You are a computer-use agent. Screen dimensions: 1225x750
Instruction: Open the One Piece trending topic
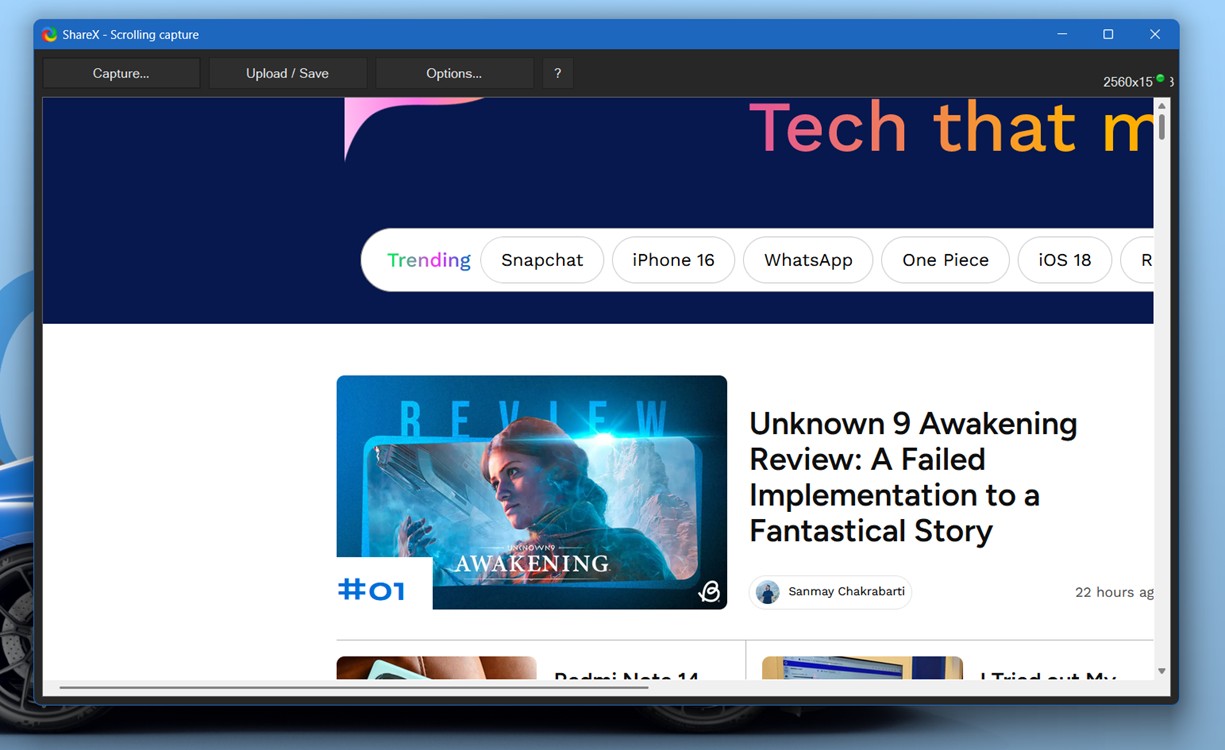click(945, 260)
